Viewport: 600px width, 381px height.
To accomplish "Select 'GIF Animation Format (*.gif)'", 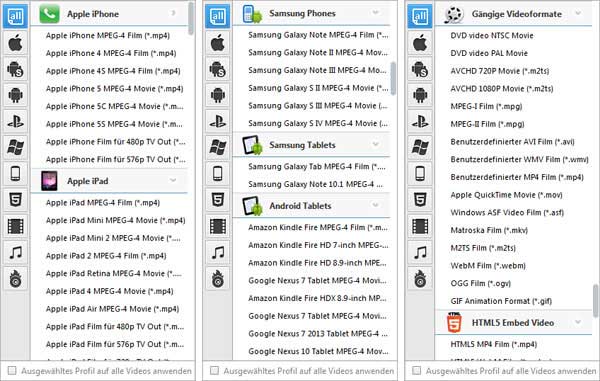I will 501,301.
